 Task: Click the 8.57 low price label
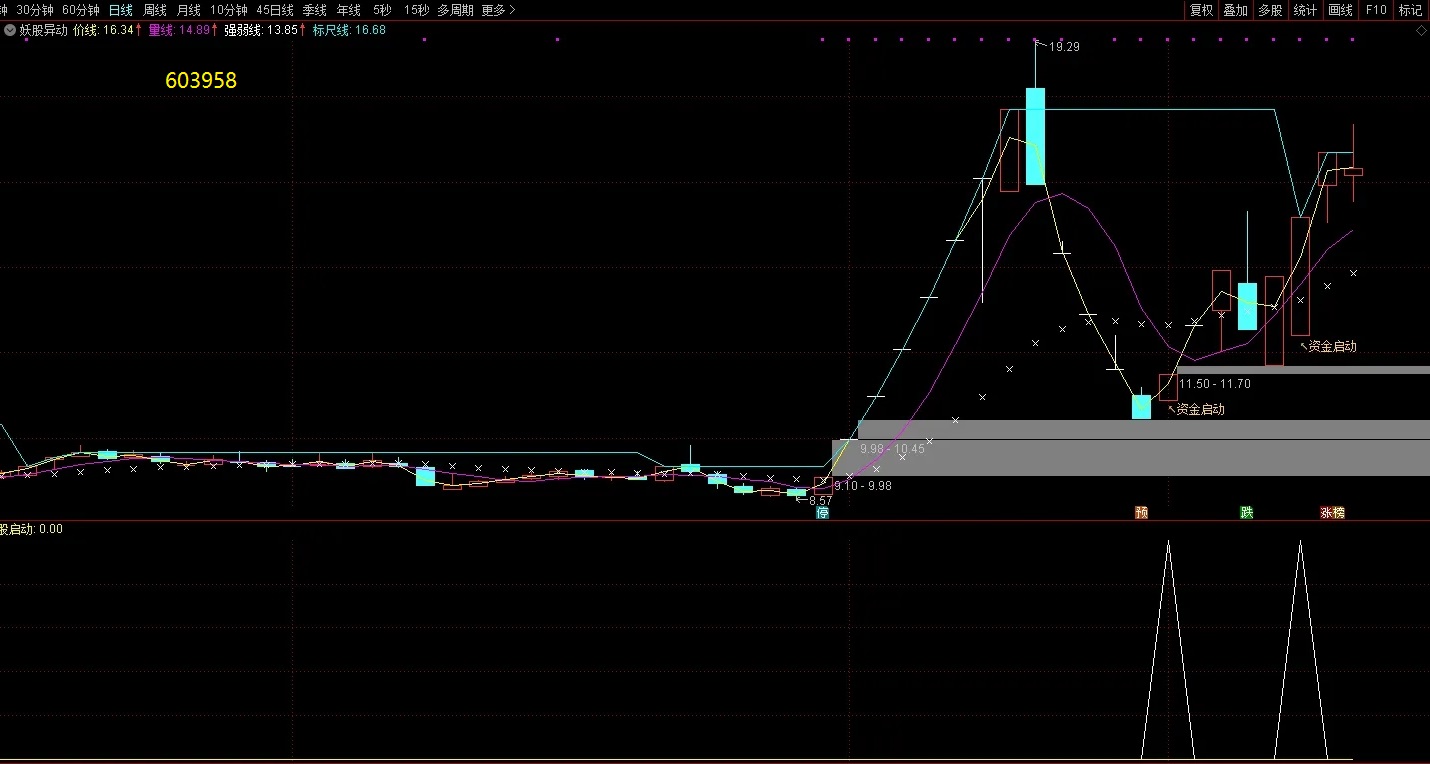point(820,501)
